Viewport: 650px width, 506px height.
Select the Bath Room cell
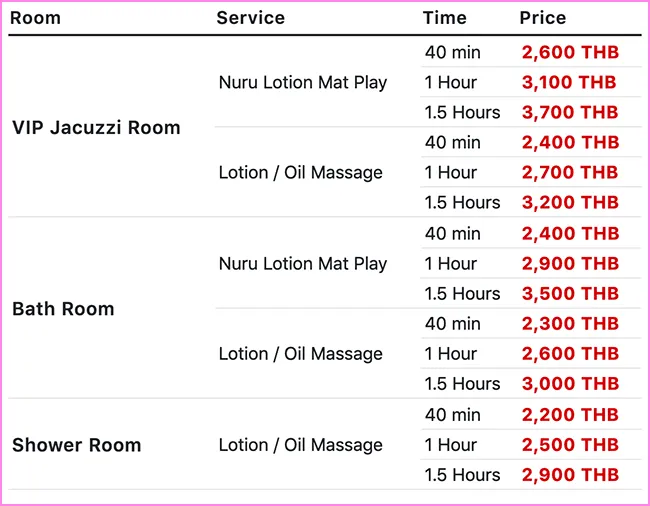63,309
